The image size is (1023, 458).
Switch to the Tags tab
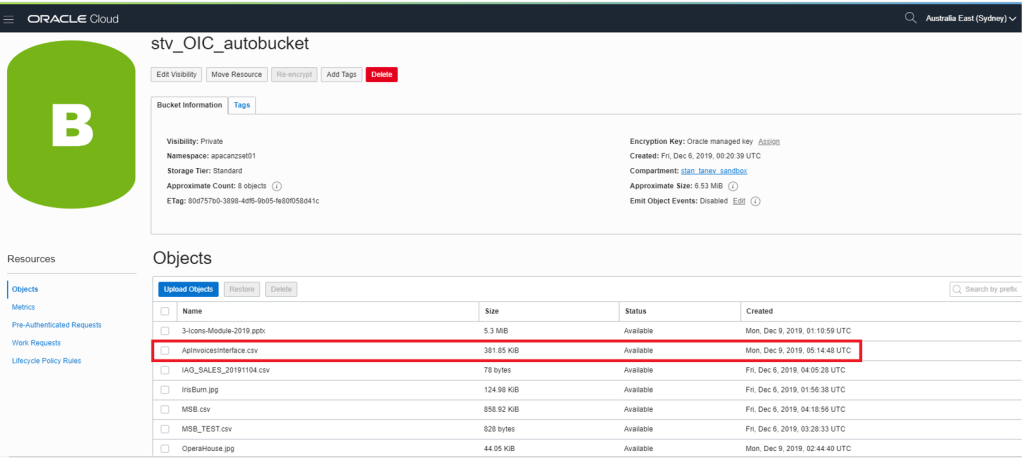tap(242, 104)
